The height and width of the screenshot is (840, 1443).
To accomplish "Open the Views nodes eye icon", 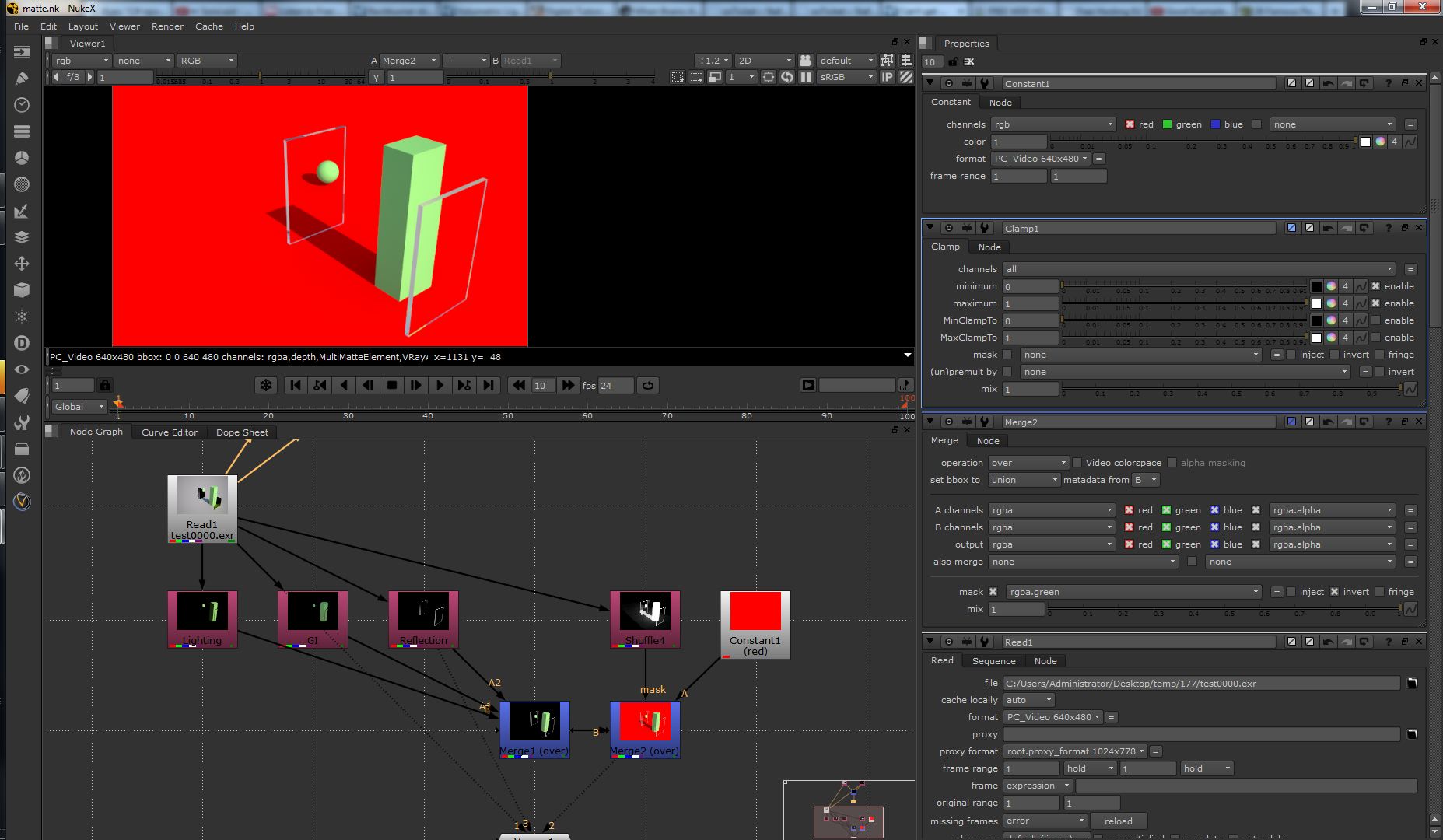I will [22, 369].
